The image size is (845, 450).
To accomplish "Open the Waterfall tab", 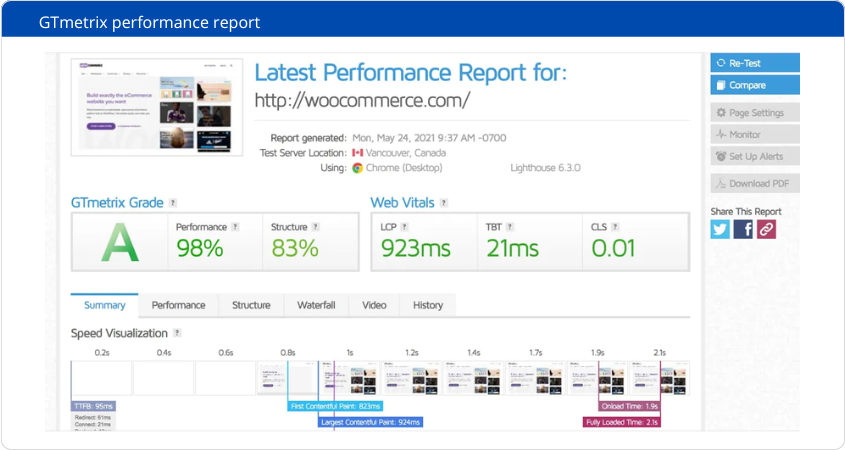I will pos(316,305).
